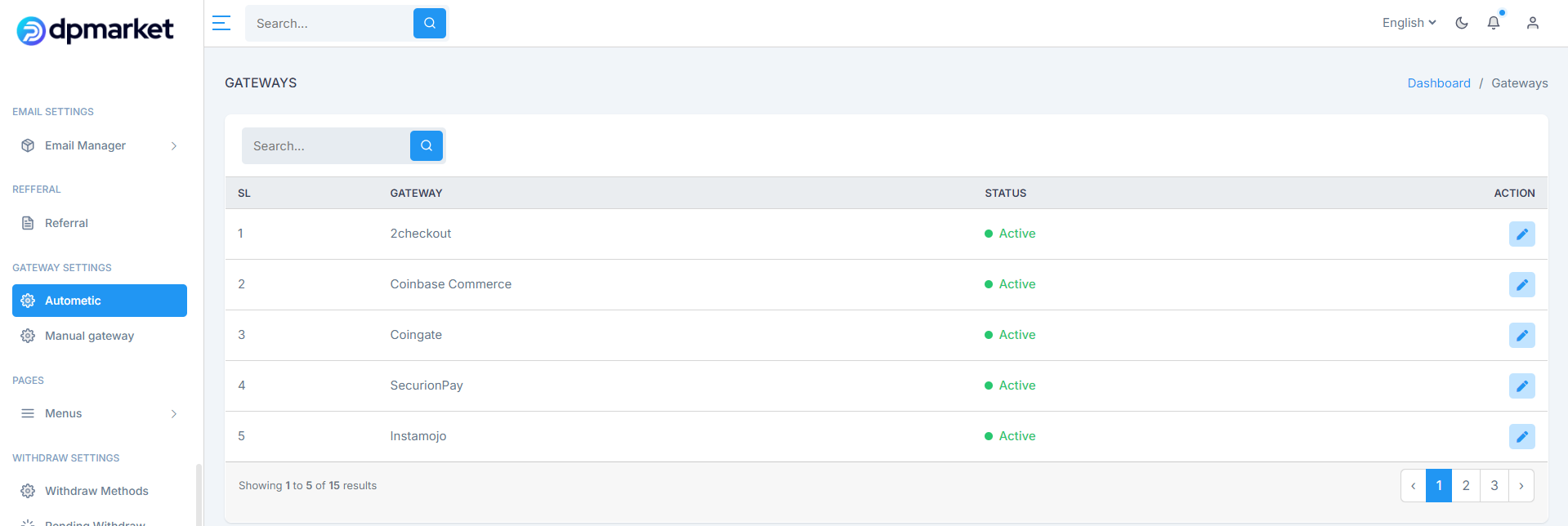Submit the top bar search button

coord(430,23)
